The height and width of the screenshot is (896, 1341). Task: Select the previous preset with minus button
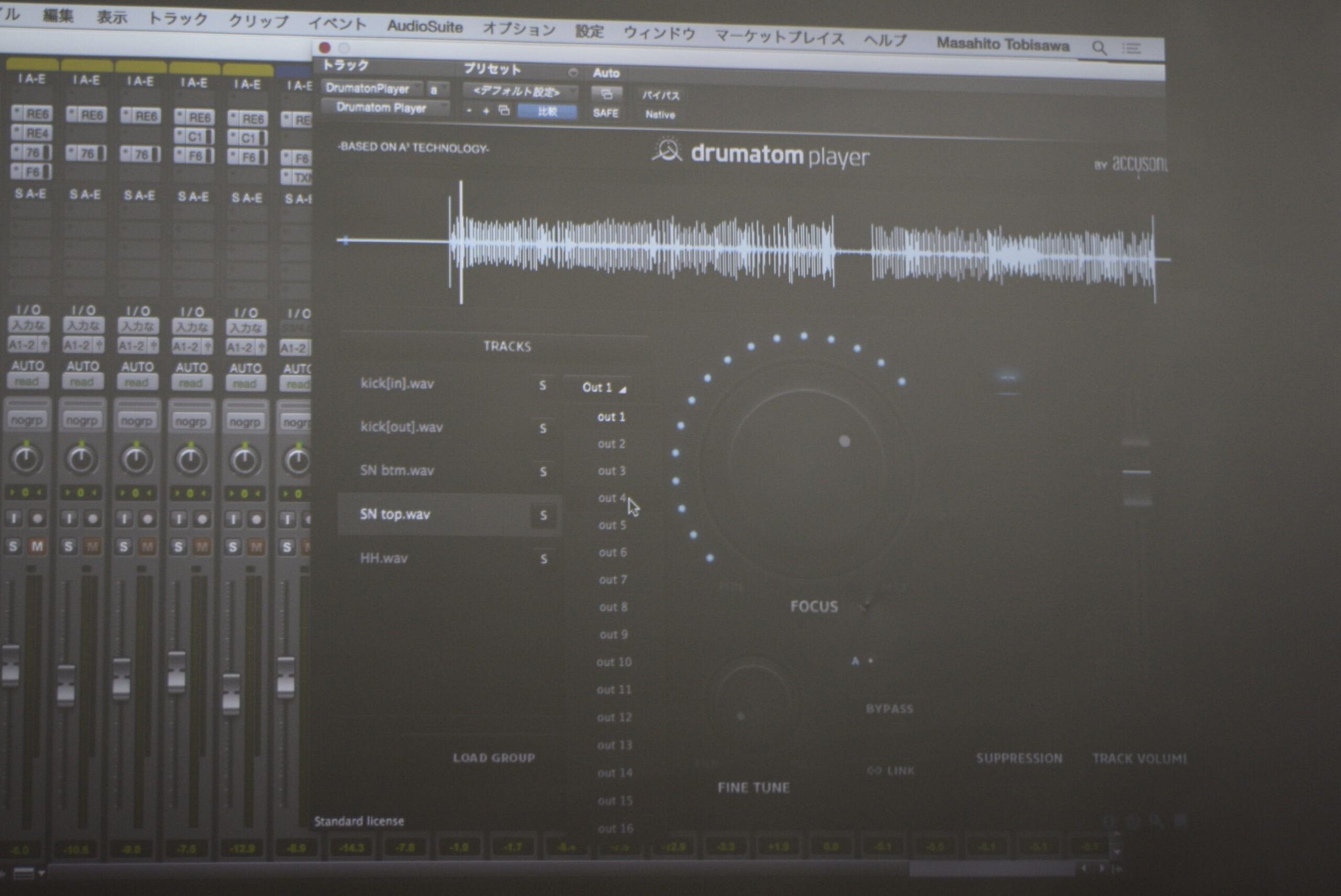click(469, 110)
